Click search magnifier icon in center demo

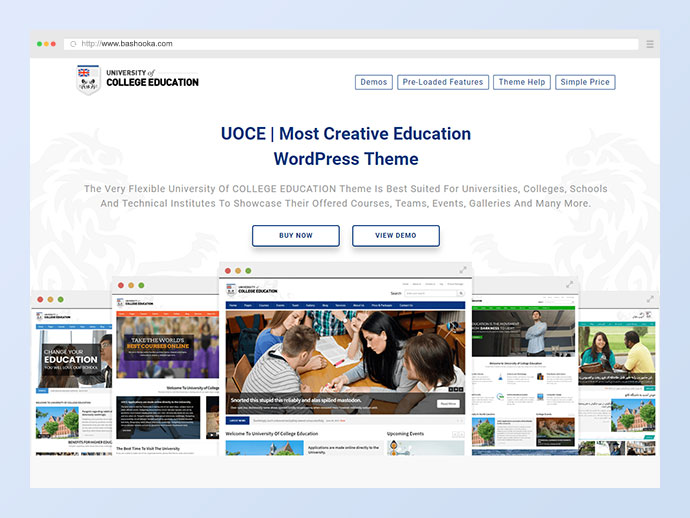461,293
